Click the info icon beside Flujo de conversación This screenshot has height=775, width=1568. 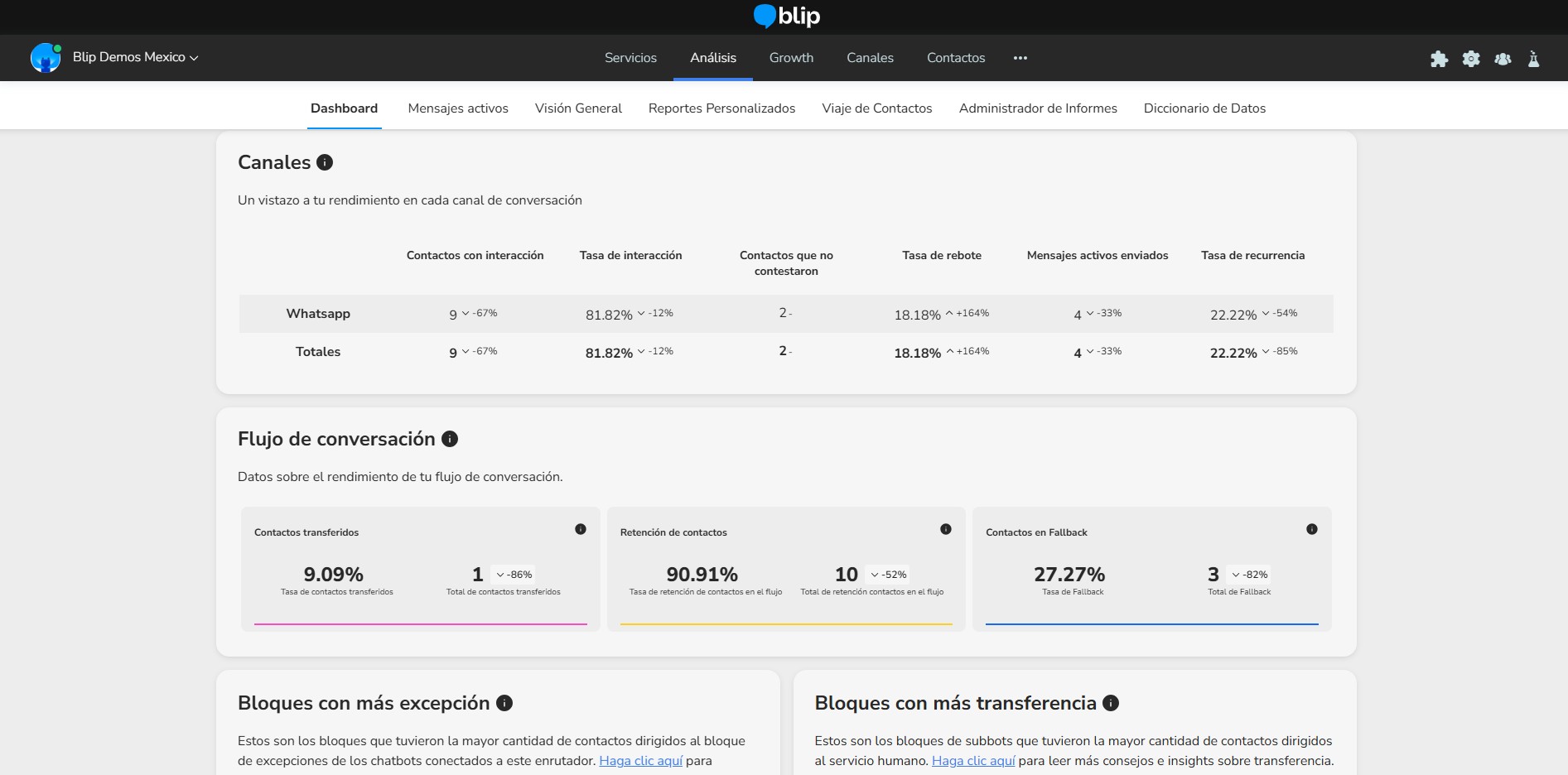click(450, 440)
